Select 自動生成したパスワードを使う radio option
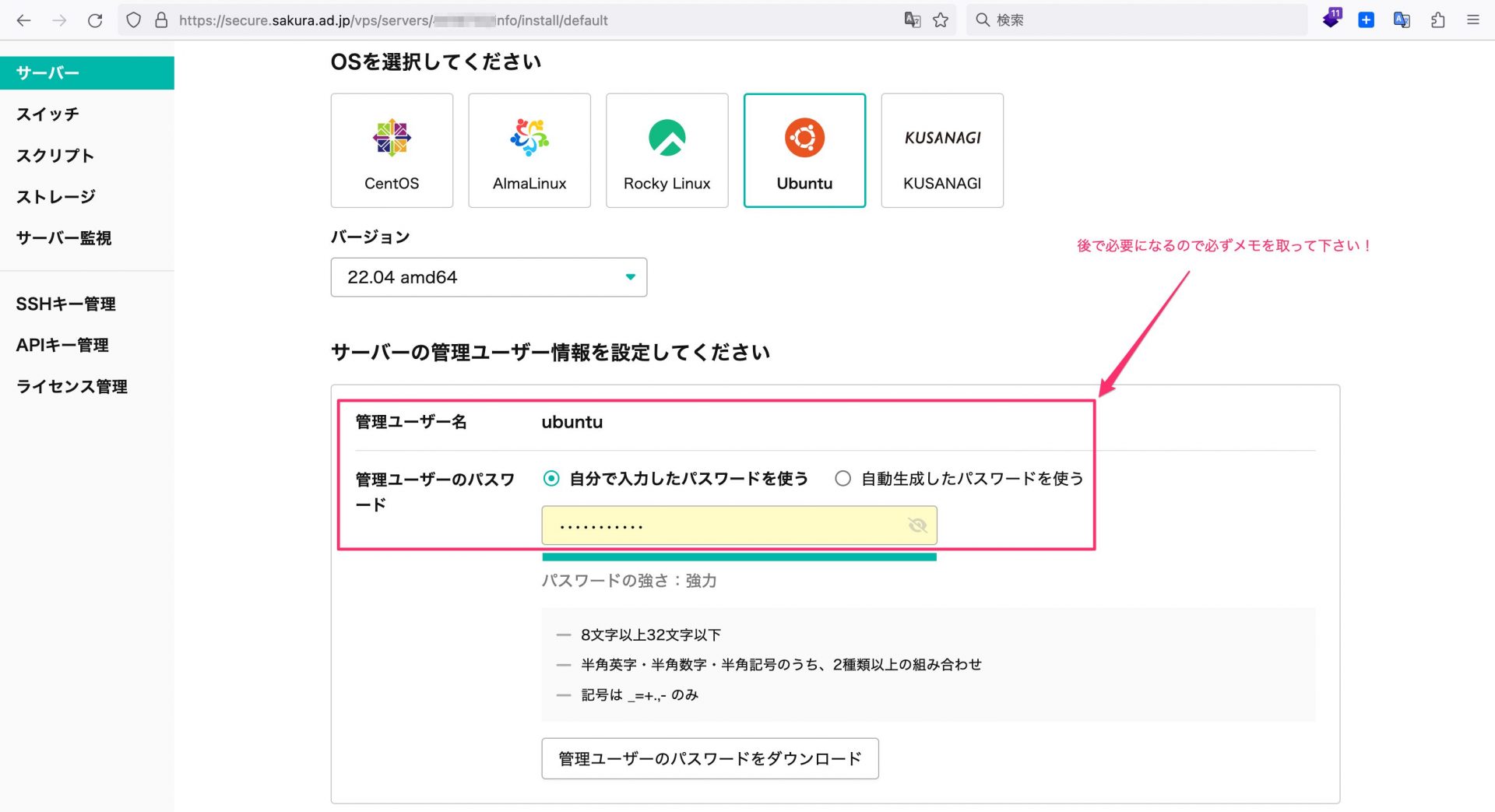The height and width of the screenshot is (812, 1495). [x=842, y=479]
